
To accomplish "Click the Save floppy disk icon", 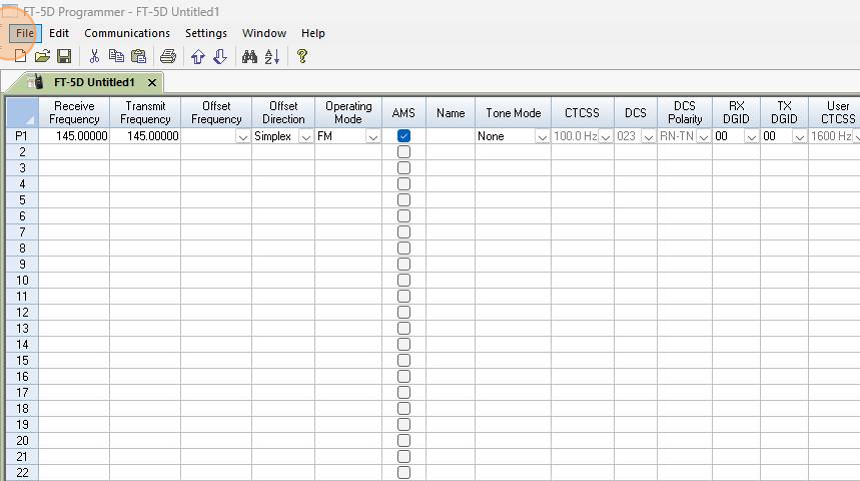I will pyautogui.click(x=64, y=56).
